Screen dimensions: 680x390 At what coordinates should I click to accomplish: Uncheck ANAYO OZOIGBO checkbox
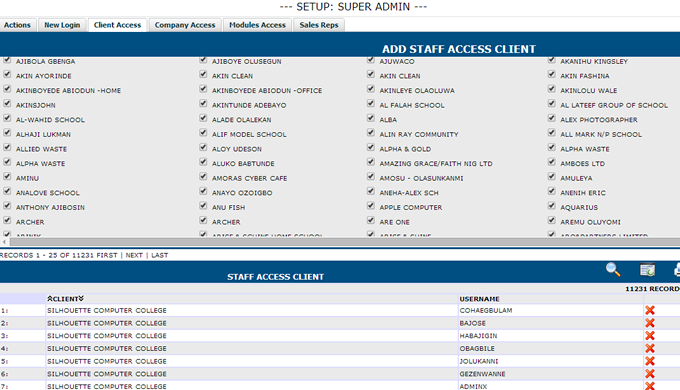[203, 191]
